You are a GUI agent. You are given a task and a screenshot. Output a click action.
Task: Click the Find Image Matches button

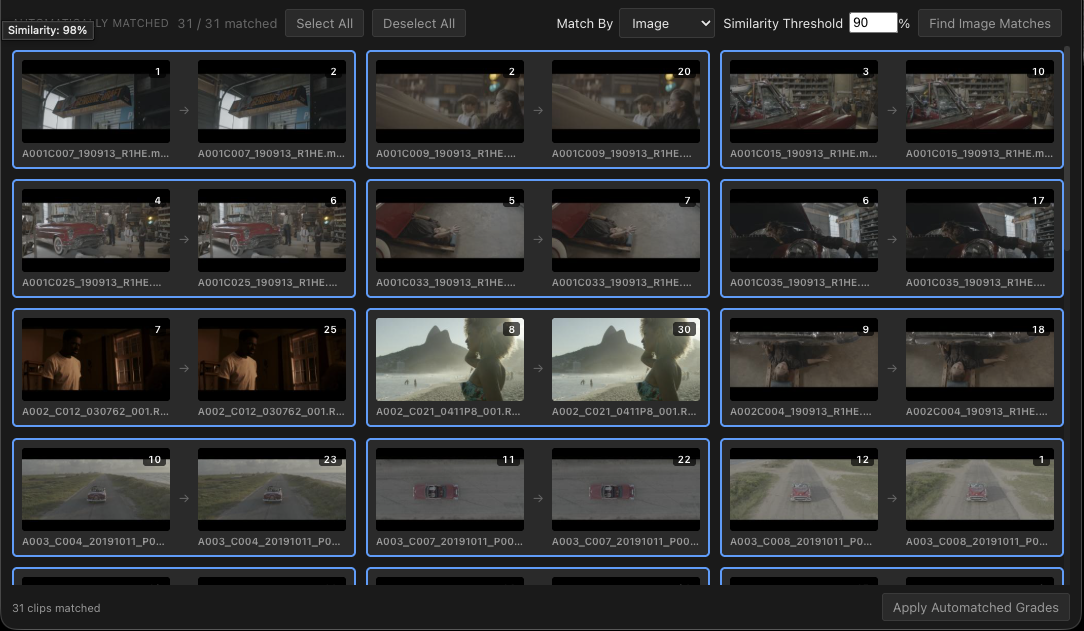click(989, 23)
